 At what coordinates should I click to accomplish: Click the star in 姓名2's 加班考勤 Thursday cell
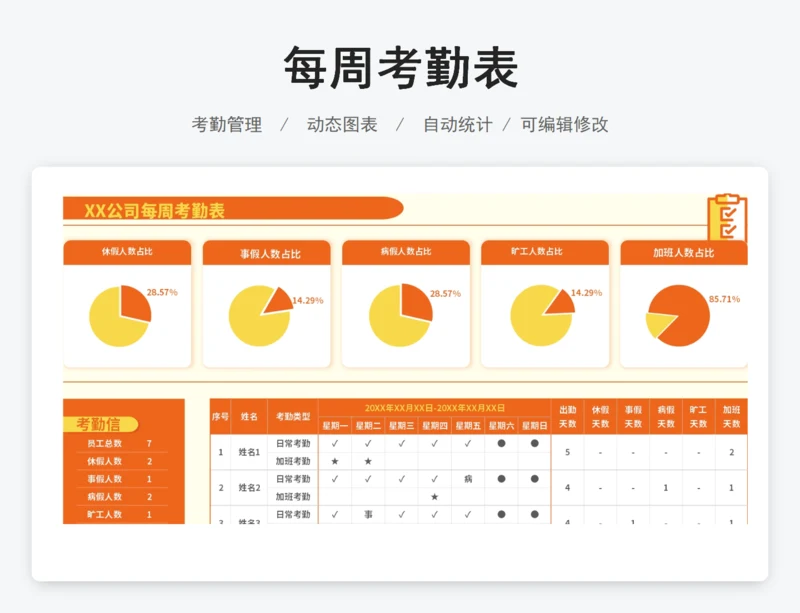[435, 497]
